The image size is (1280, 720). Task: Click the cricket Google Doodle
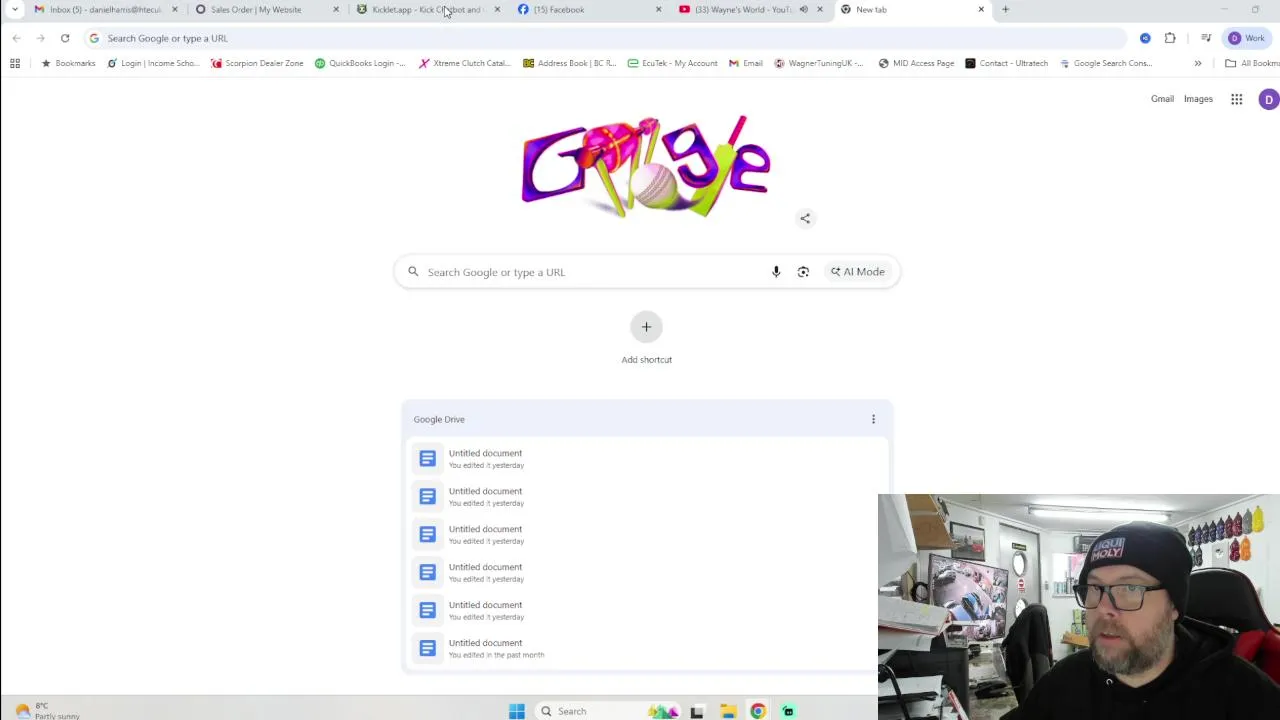[x=646, y=166]
